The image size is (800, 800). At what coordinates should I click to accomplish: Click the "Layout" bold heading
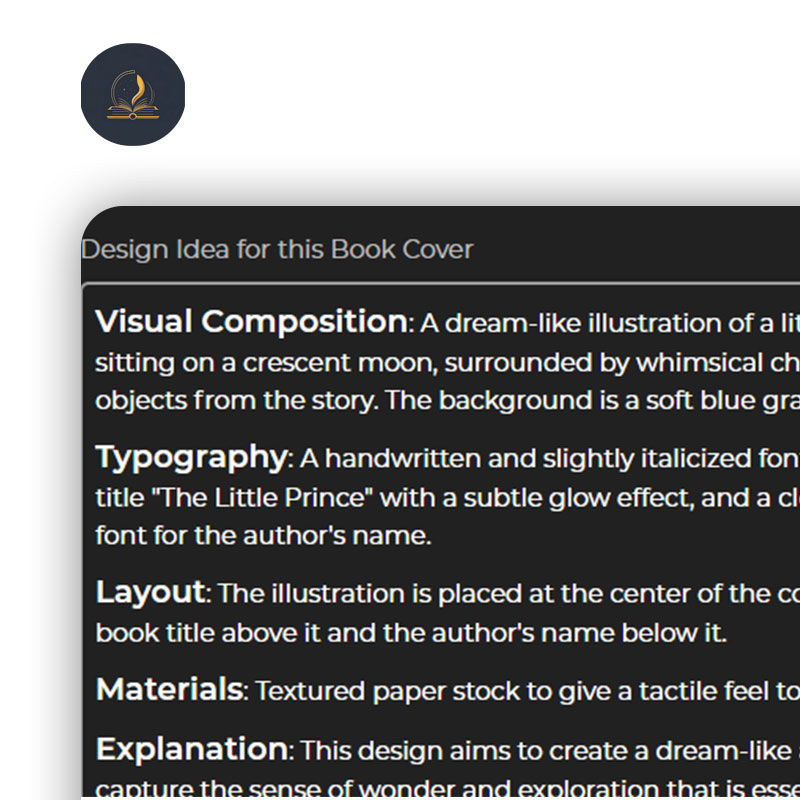151,592
